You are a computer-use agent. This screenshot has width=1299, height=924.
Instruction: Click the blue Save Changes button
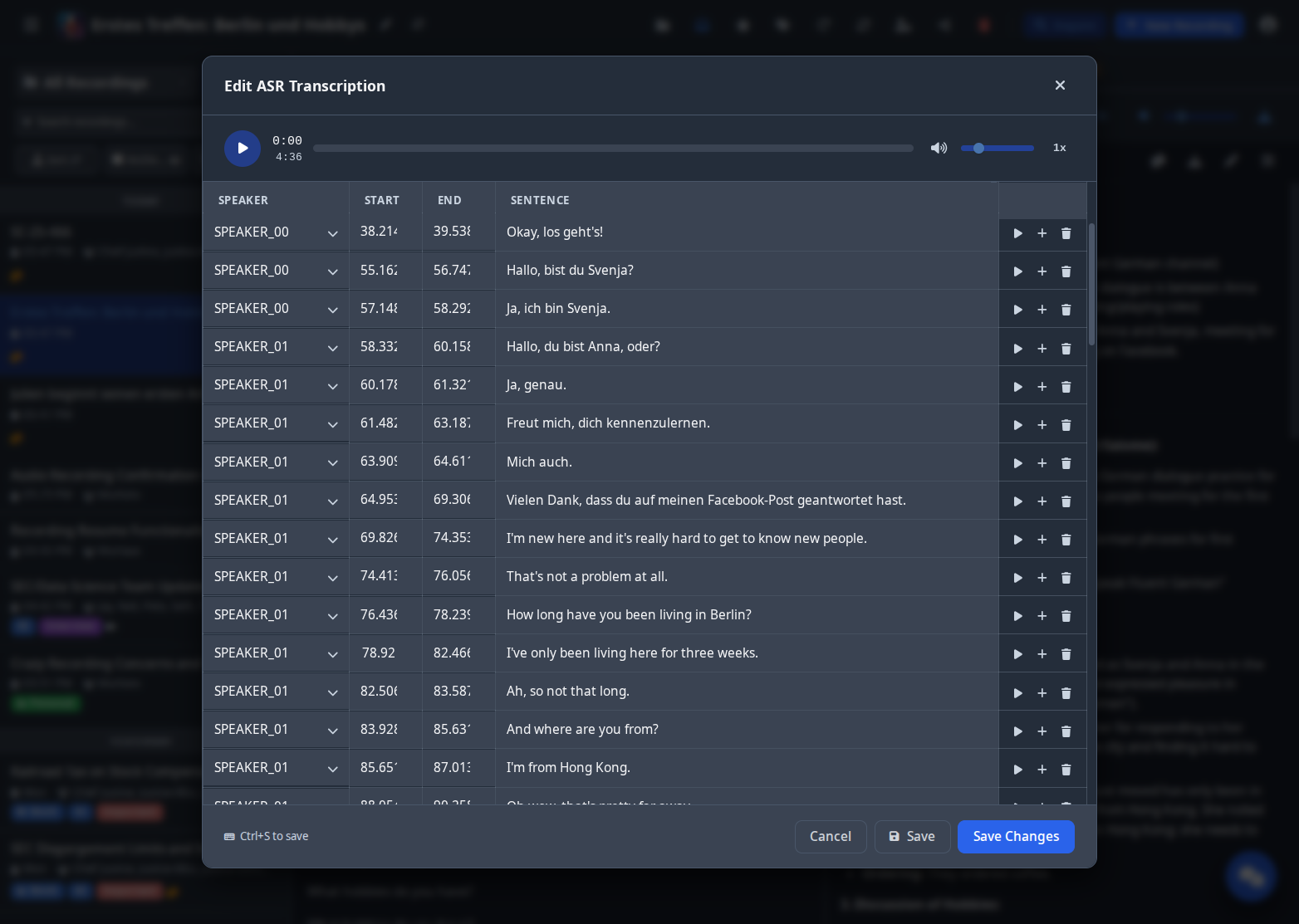(1016, 837)
